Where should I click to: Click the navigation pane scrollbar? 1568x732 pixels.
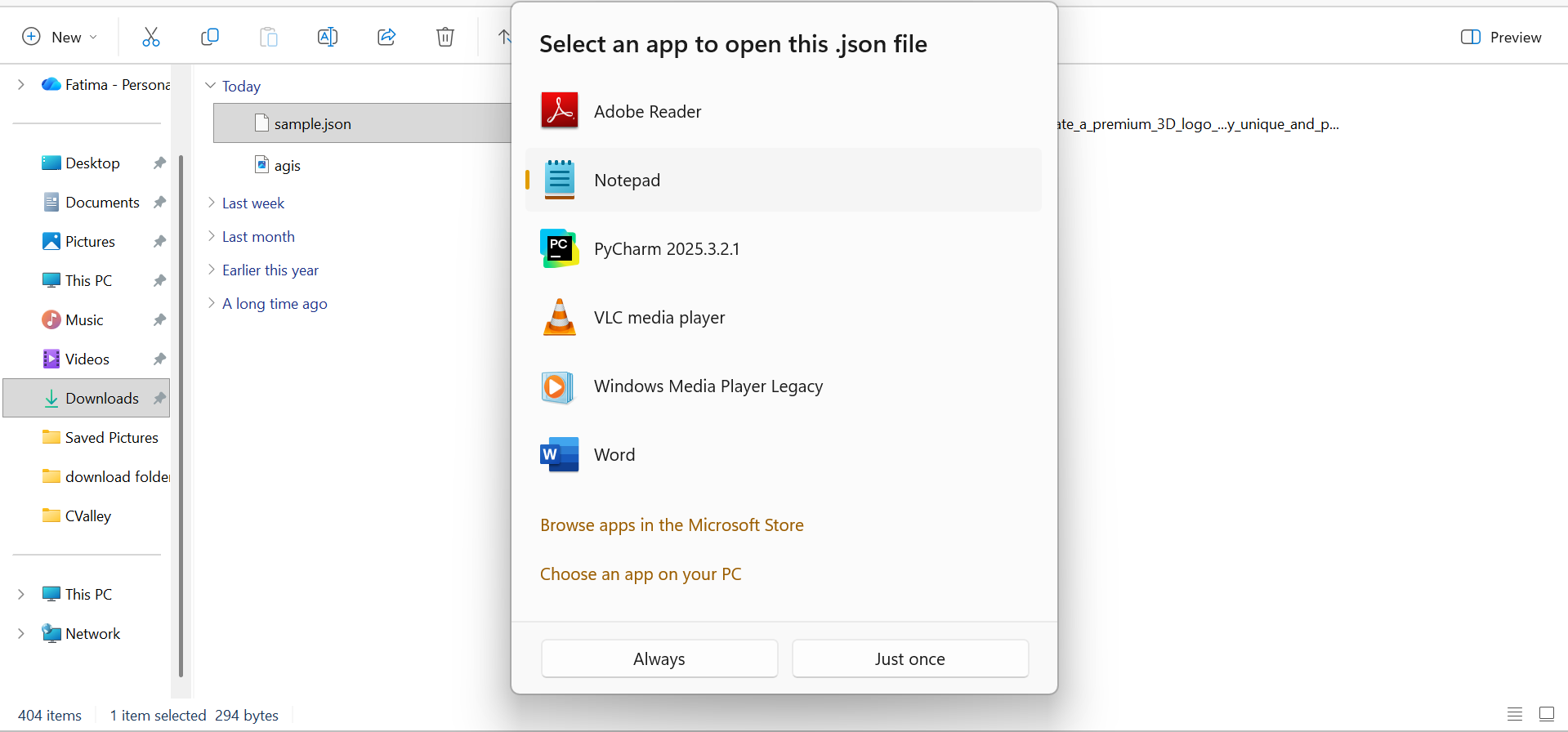[181, 416]
